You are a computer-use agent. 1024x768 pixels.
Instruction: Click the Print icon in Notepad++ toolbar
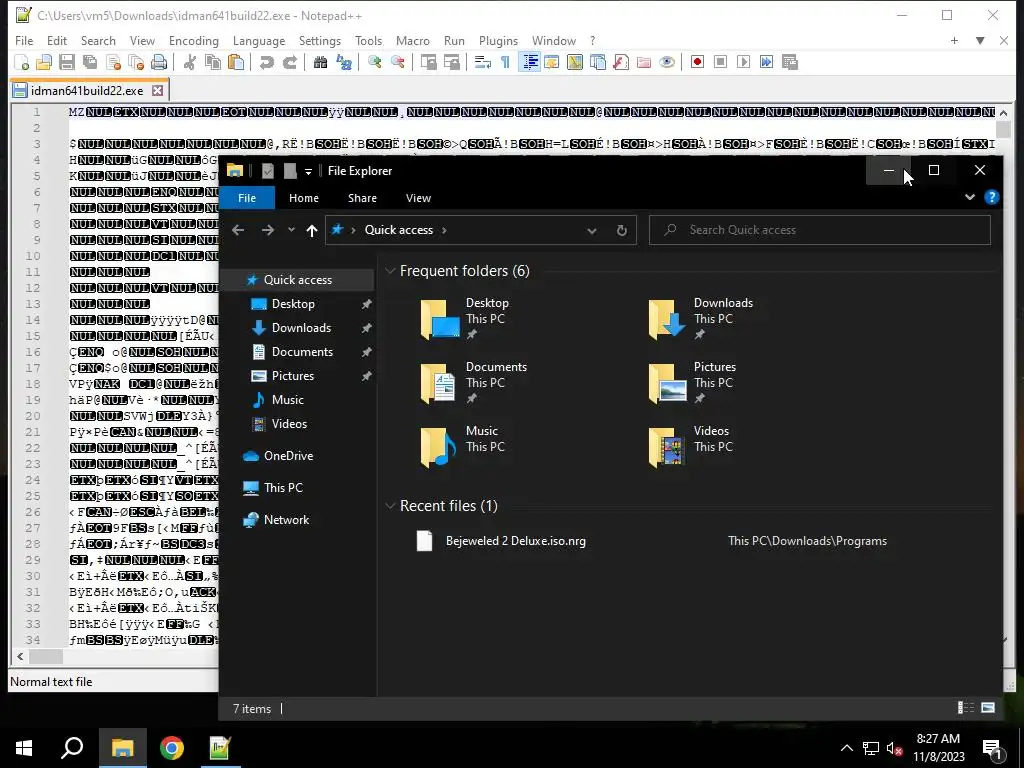tap(159, 62)
